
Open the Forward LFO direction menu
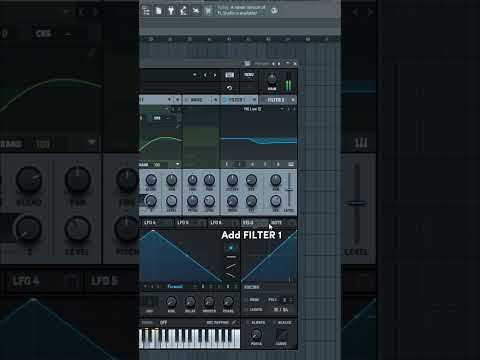(x=175, y=286)
